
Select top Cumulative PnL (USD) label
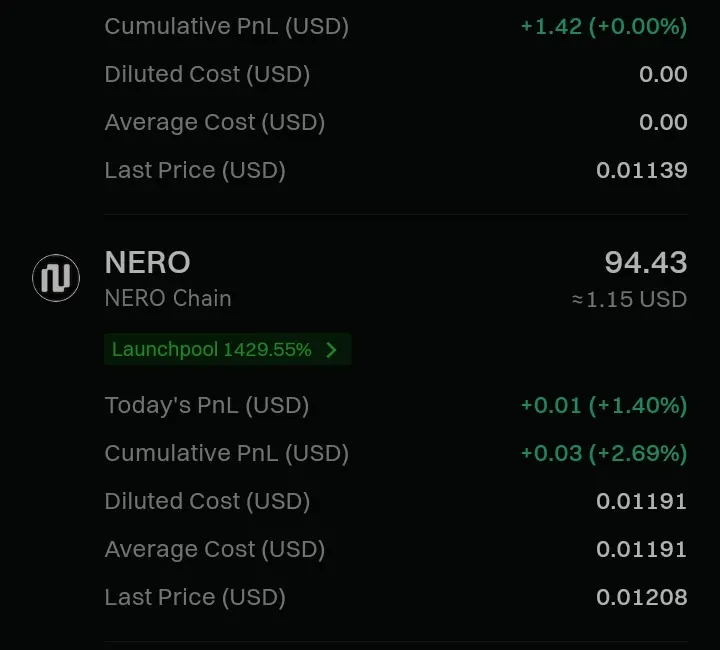[x=227, y=27]
